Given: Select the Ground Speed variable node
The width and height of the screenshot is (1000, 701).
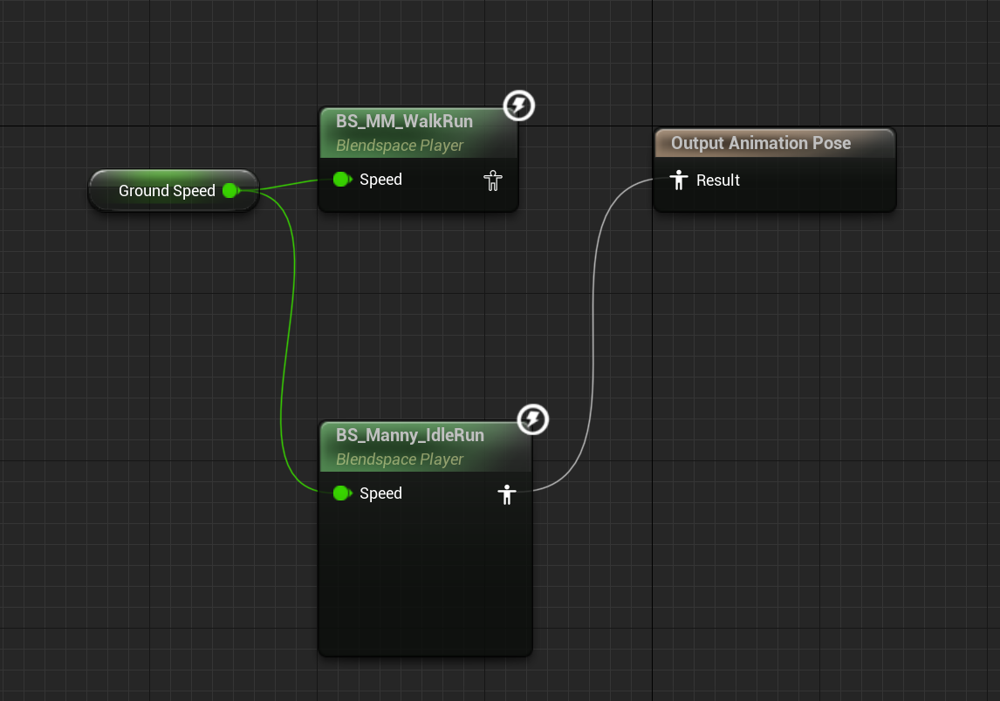Looking at the screenshot, I should click(173, 191).
